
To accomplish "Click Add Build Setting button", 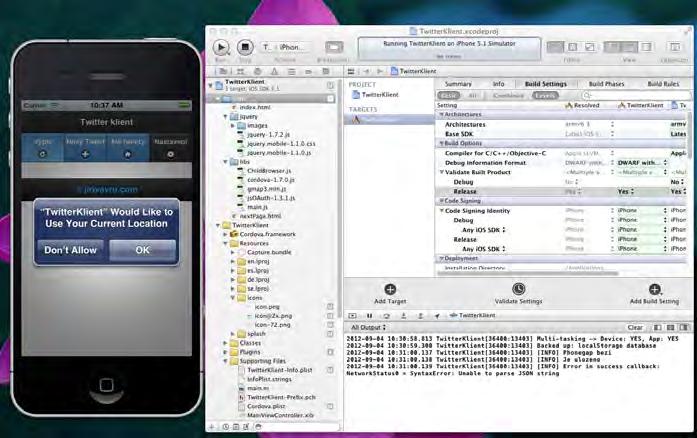I will [654, 294].
